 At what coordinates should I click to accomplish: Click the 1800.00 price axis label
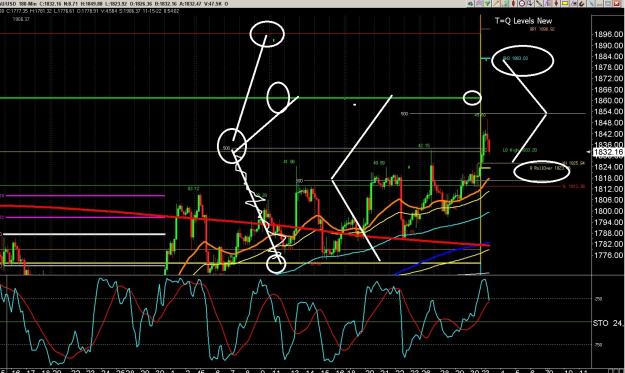tap(609, 211)
